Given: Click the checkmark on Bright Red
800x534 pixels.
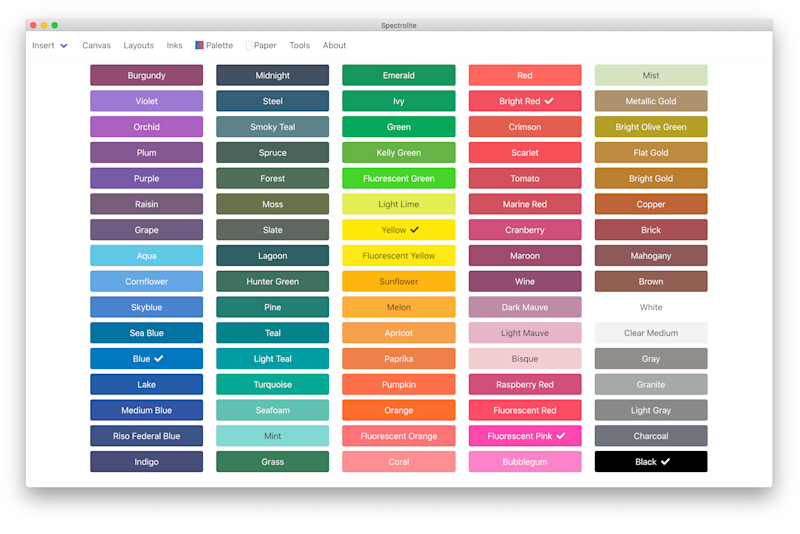Looking at the screenshot, I should point(549,101).
